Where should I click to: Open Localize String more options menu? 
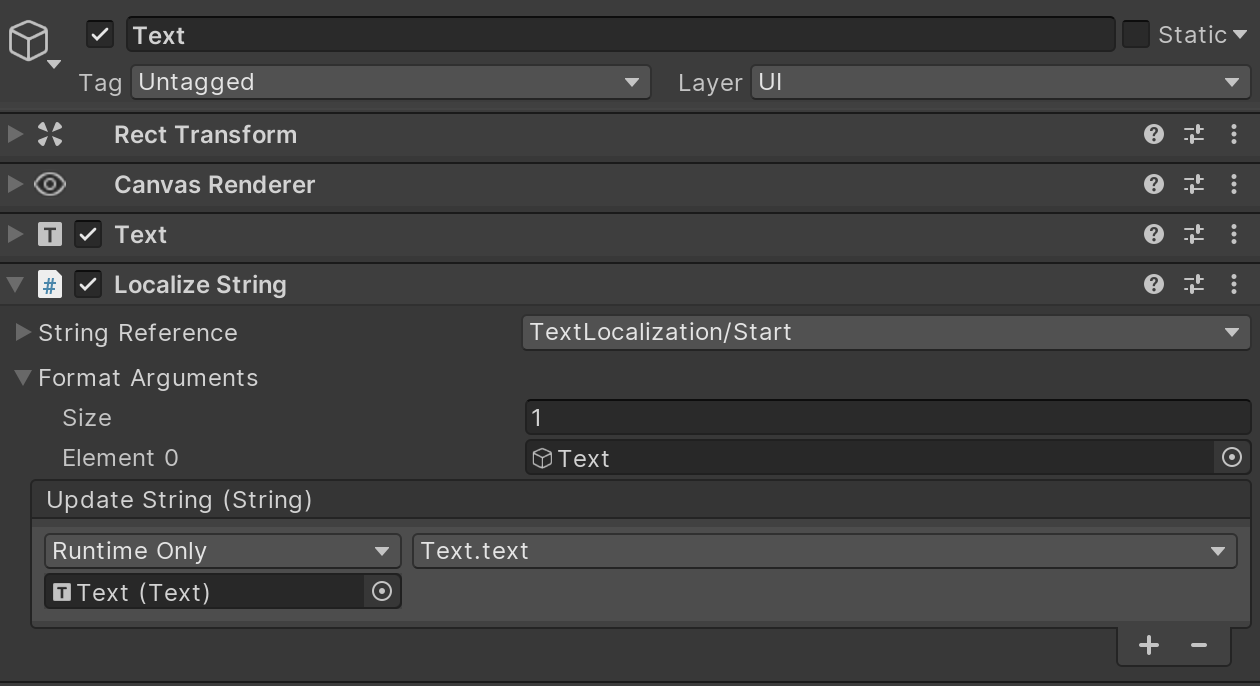pos(1234,284)
